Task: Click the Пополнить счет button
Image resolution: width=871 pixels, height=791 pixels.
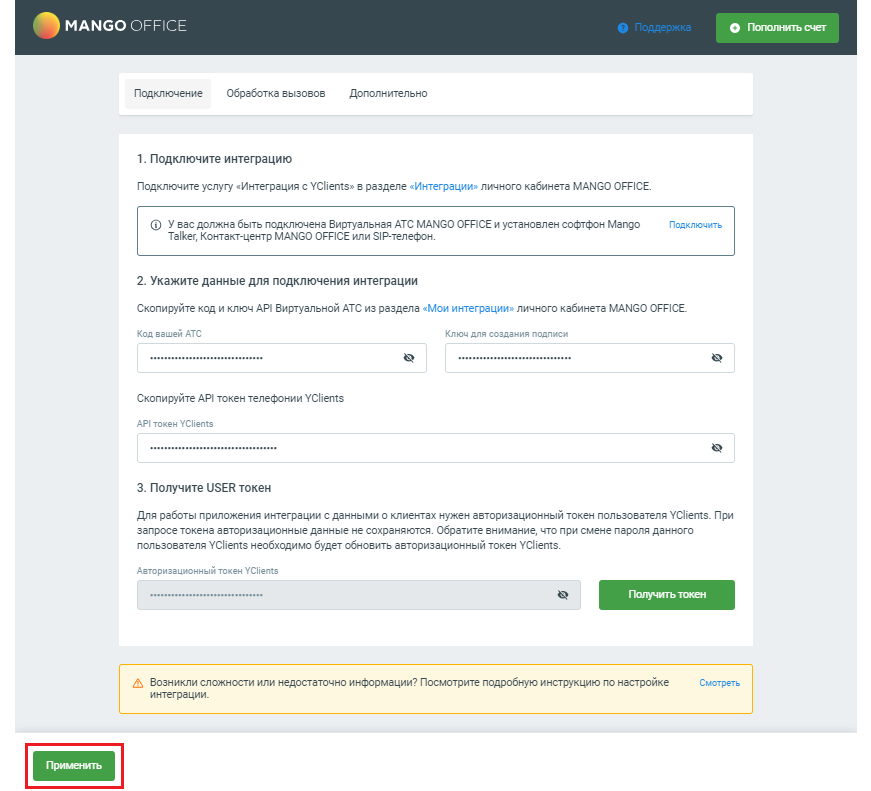Action: coord(777,28)
